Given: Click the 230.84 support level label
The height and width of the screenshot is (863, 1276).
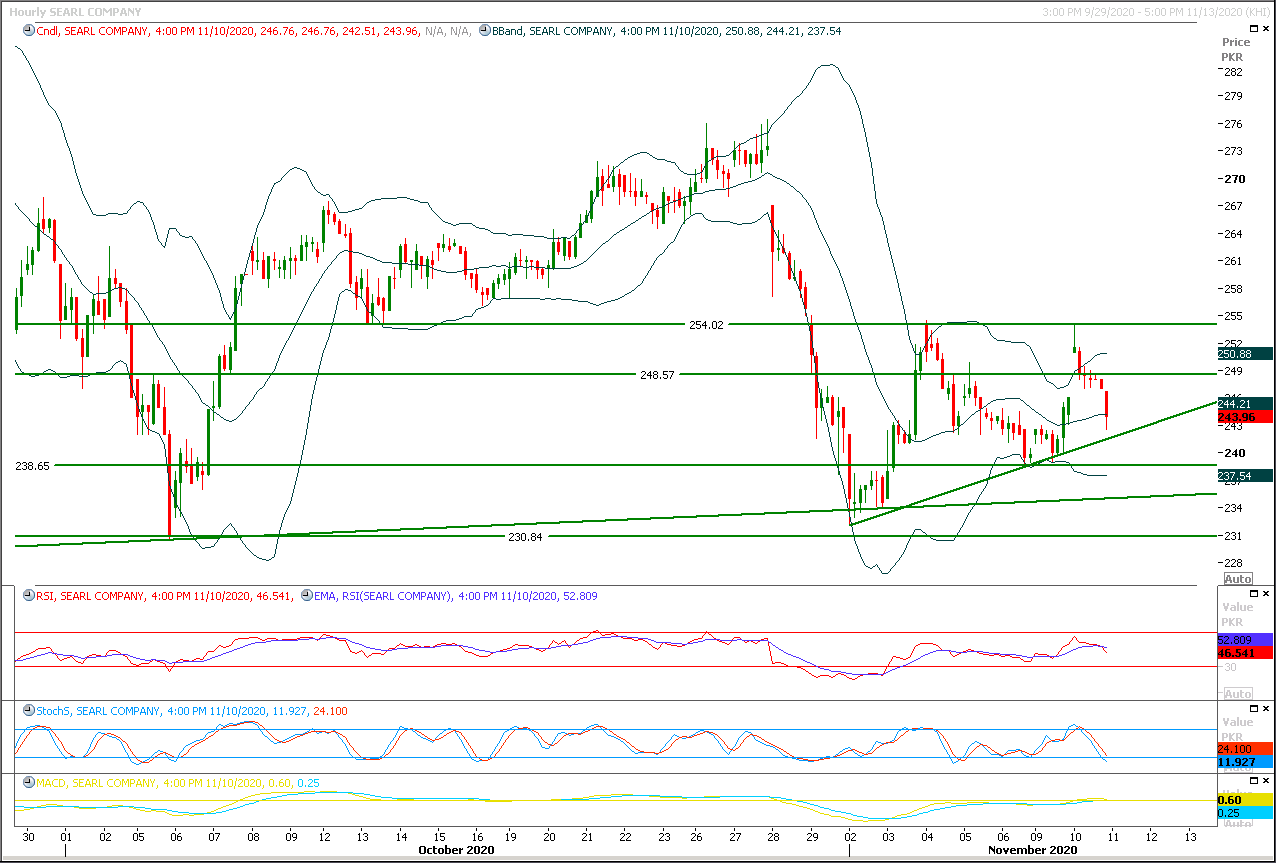Looking at the screenshot, I should click(524, 537).
